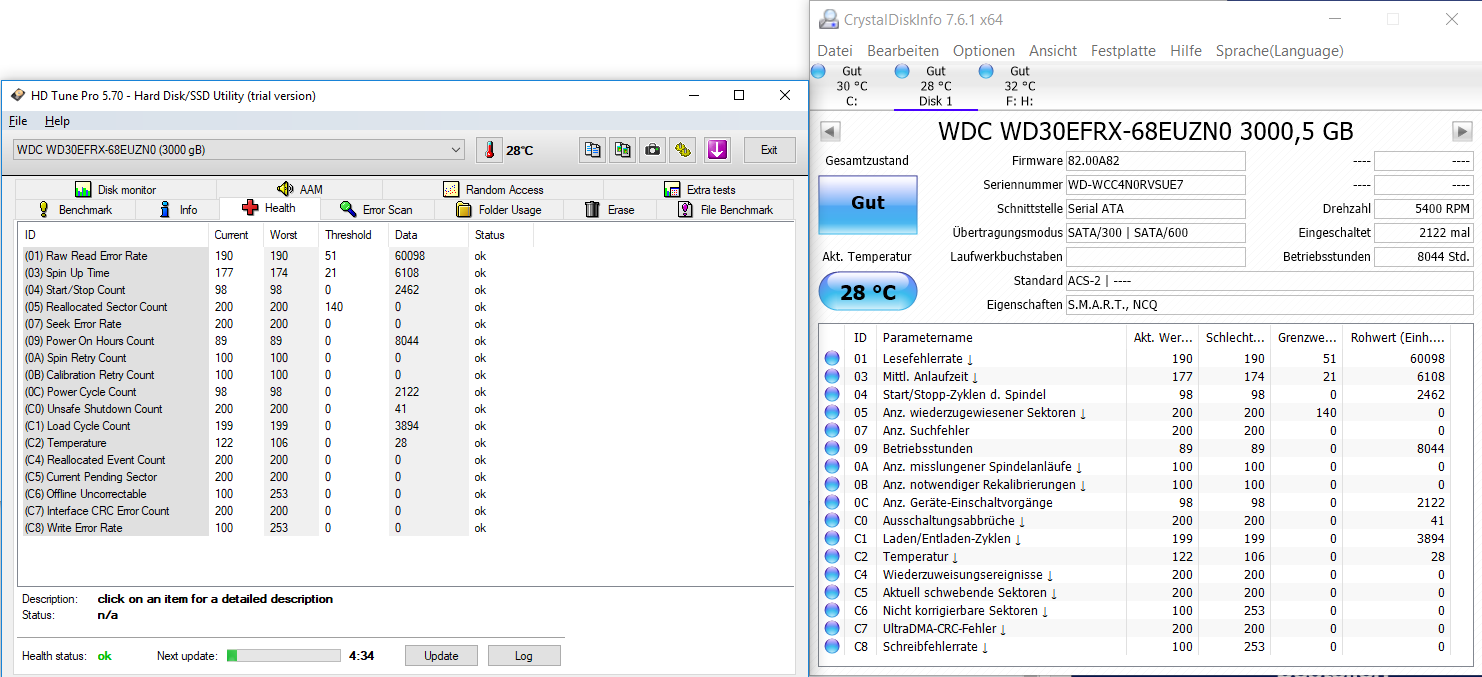Switch to the Benchmark tab
The image size is (1482, 677).
[75, 210]
